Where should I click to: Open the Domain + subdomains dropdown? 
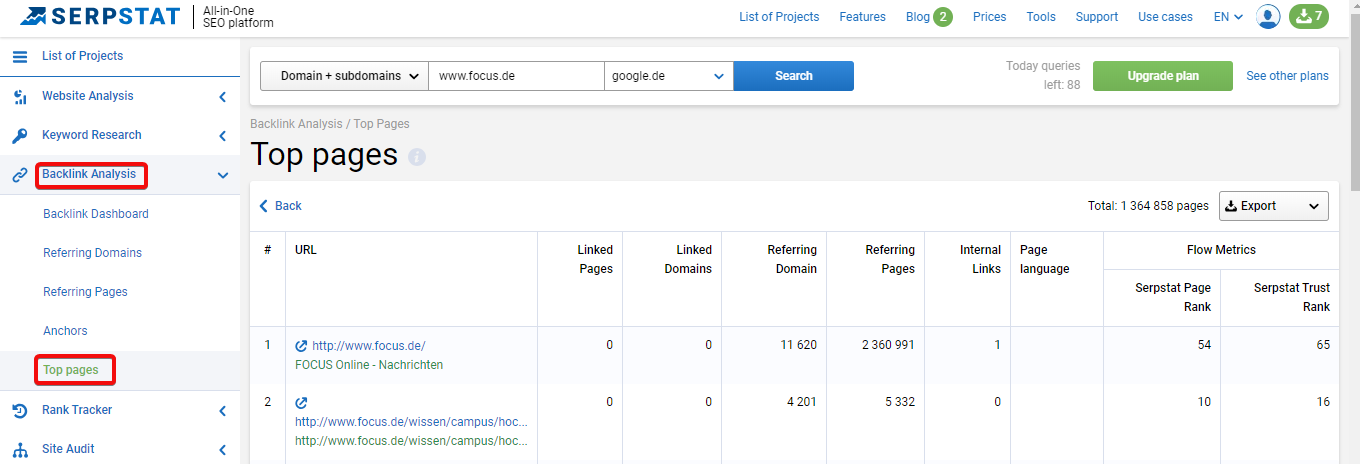tap(344, 76)
